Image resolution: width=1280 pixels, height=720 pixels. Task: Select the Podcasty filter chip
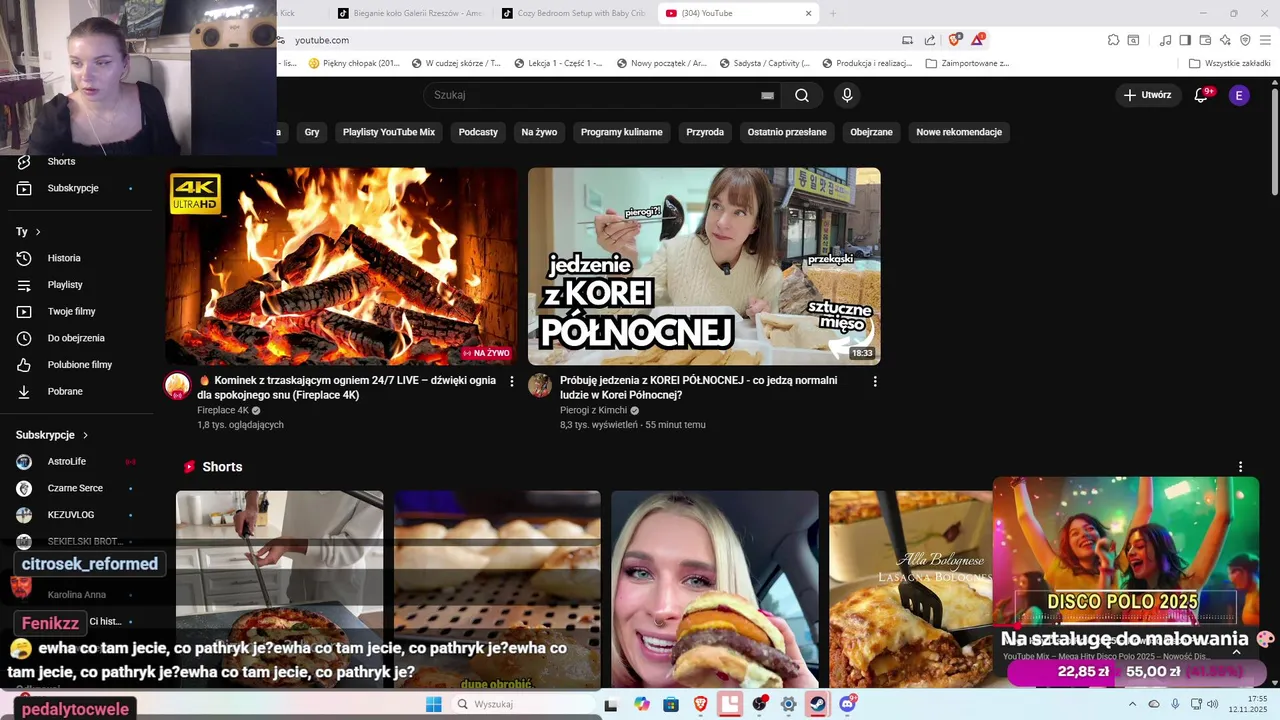[x=478, y=132]
